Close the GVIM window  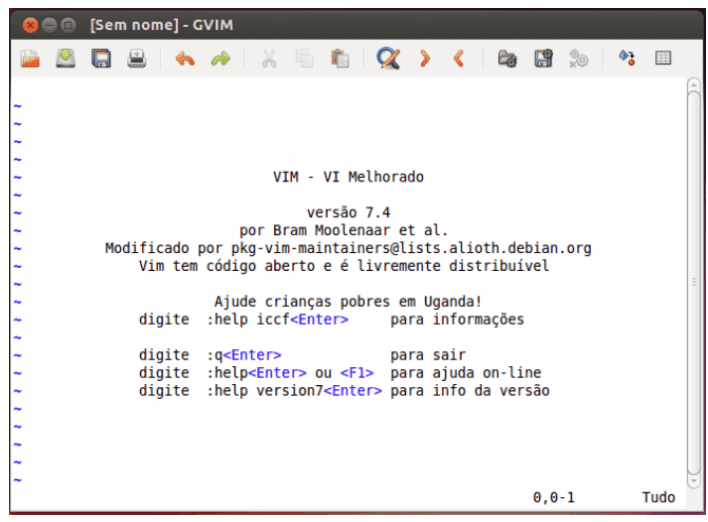(x=30, y=23)
